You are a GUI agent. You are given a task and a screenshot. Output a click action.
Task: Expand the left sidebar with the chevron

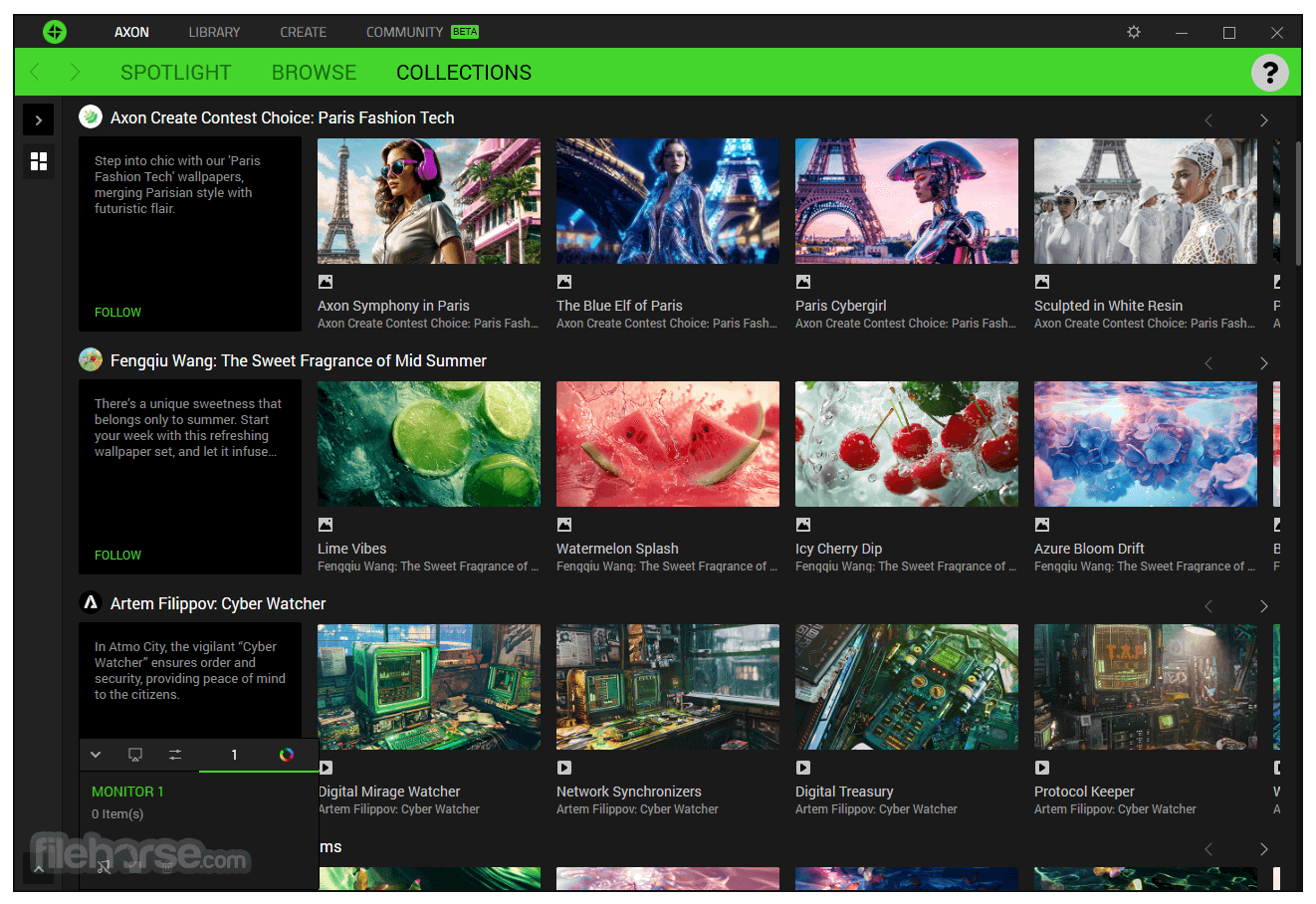pyautogui.click(x=39, y=120)
